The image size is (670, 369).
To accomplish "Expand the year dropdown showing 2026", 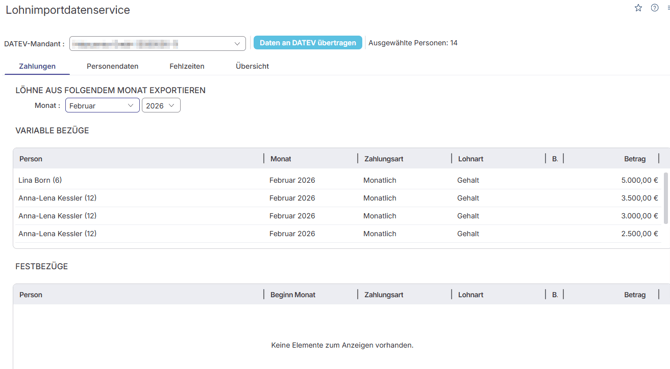I will pyautogui.click(x=161, y=105).
